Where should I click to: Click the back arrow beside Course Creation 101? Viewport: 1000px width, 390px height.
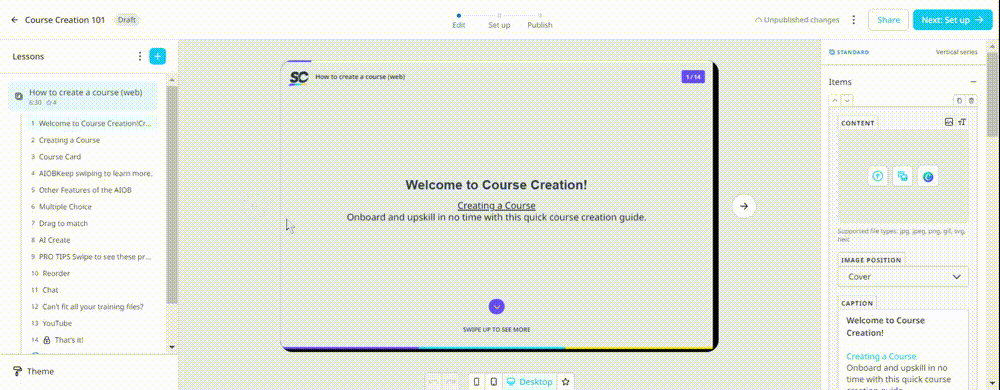[x=15, y=20]
